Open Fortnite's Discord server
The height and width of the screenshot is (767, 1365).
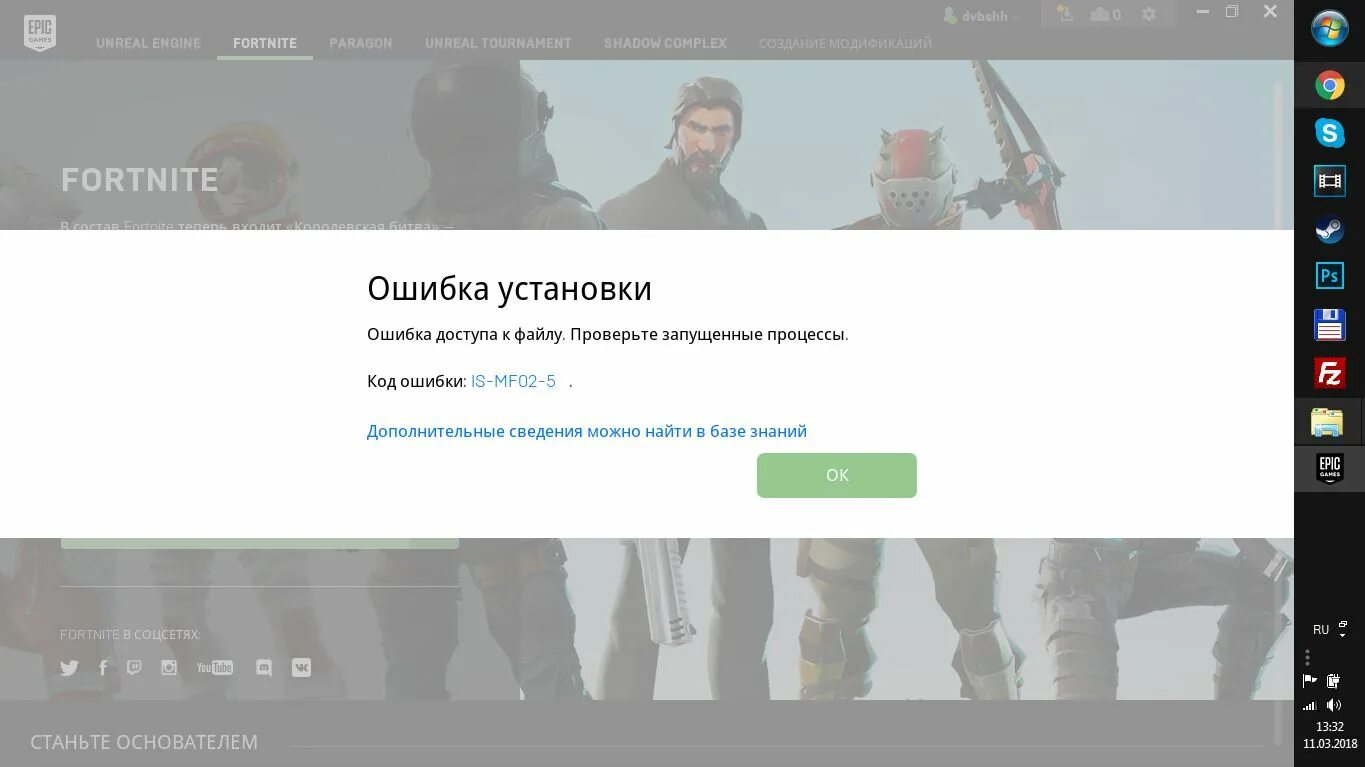264,668
